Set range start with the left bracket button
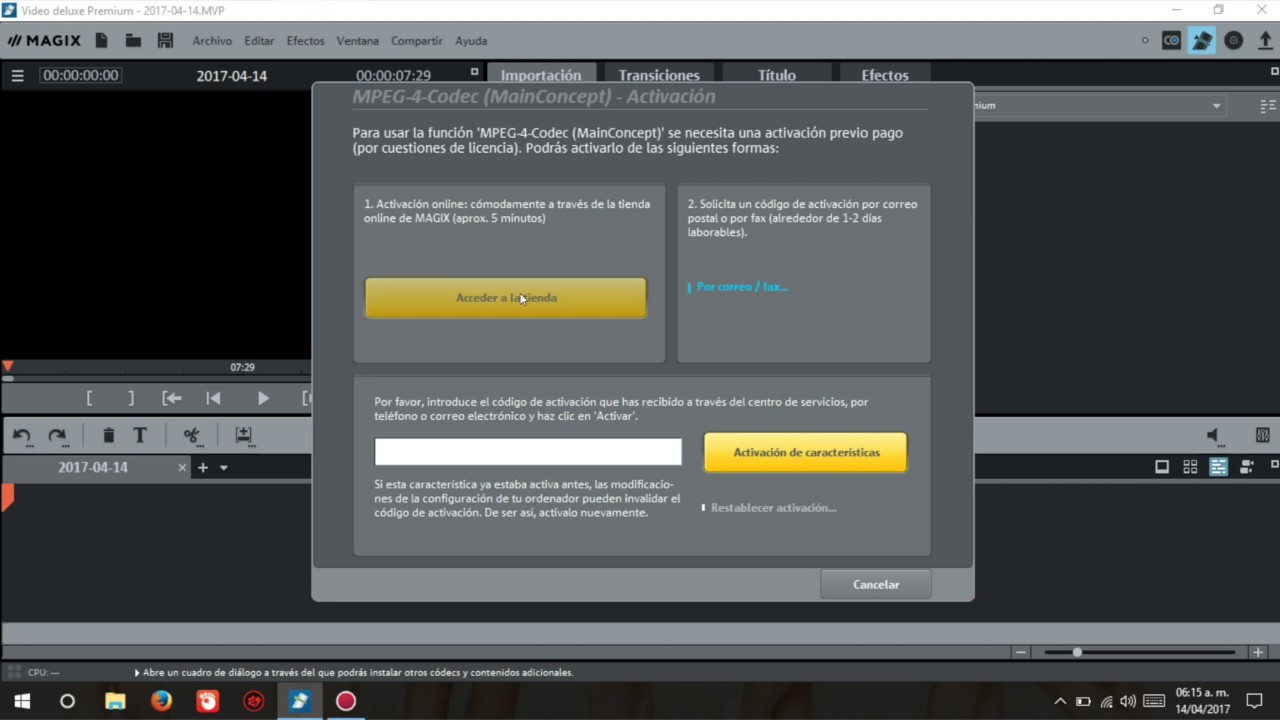Screen dimensions: 1280x720 (x=89, y=398)
